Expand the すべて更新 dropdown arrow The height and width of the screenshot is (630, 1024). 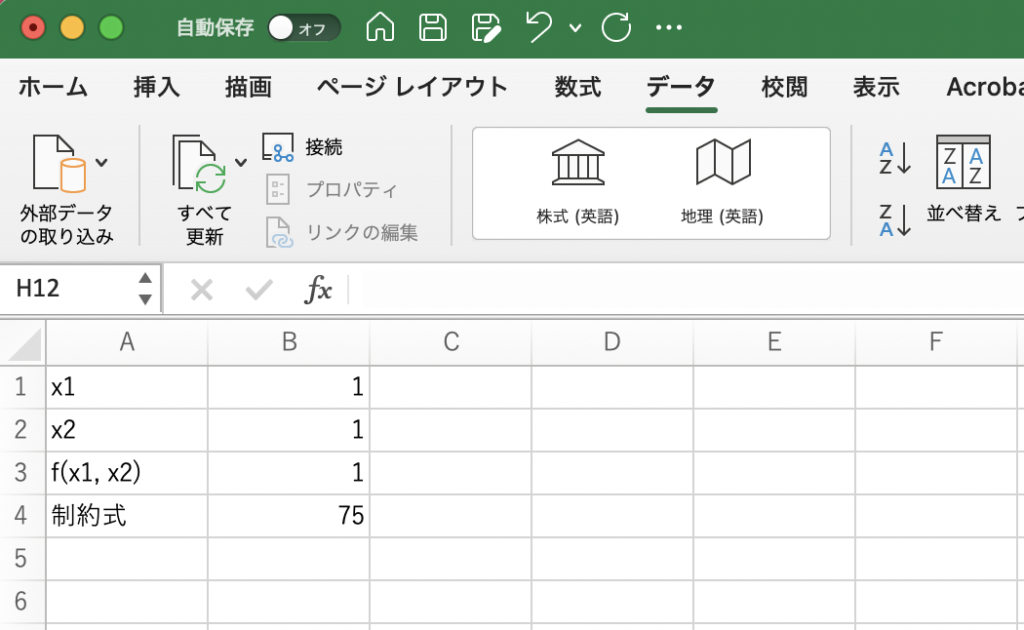coord(241,163)
